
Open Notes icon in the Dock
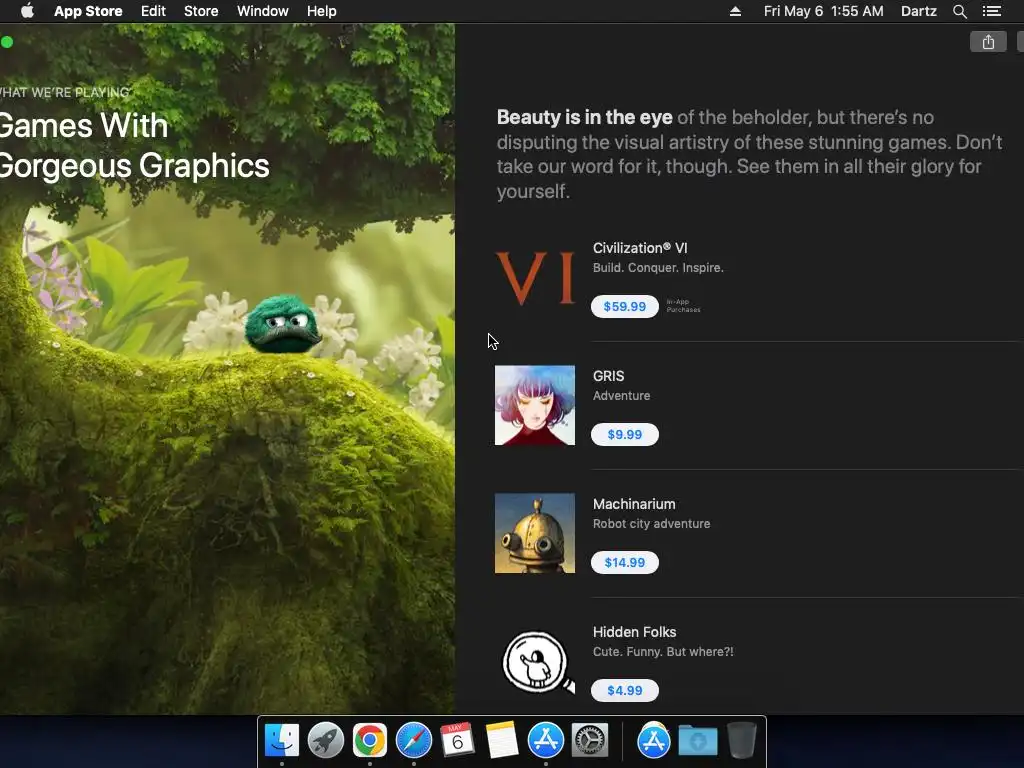[502, 741]
